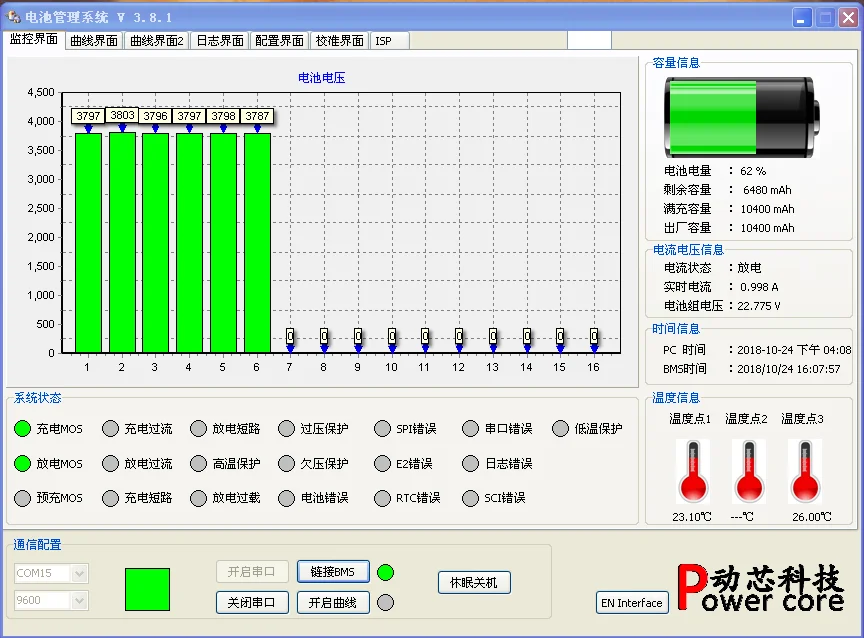Toggle the 过压保护 status indicator
Image resolution: width=864 pixels, height=638 pixels.
[286, 429]
